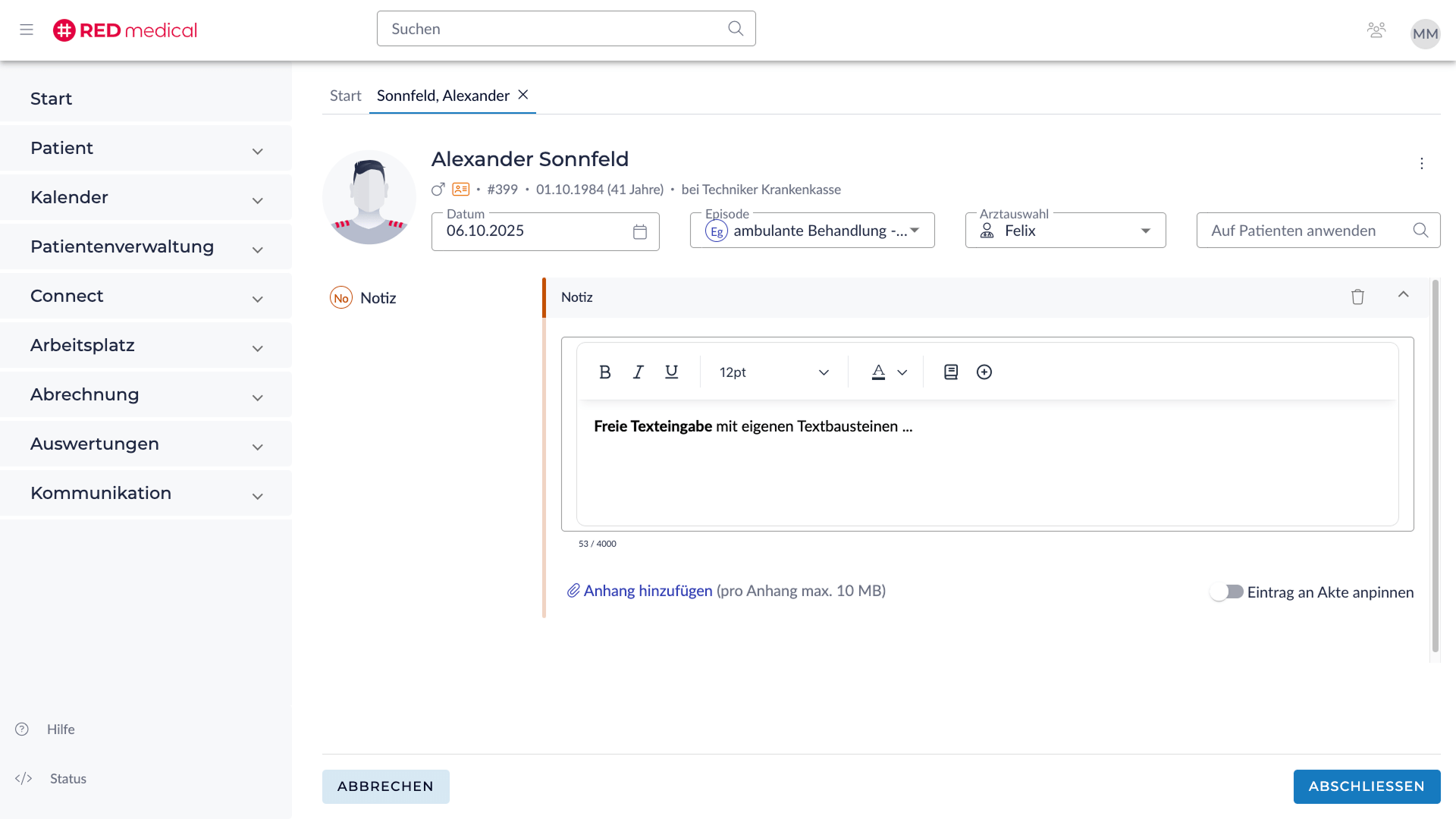Delete the Notiz entry with trash icon
The width and height of the screenshot is (1456, 819).
(1357, 297)
